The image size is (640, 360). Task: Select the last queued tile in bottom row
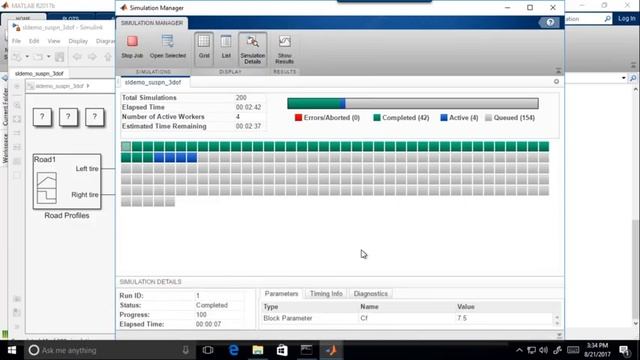[x=170, y=201]
